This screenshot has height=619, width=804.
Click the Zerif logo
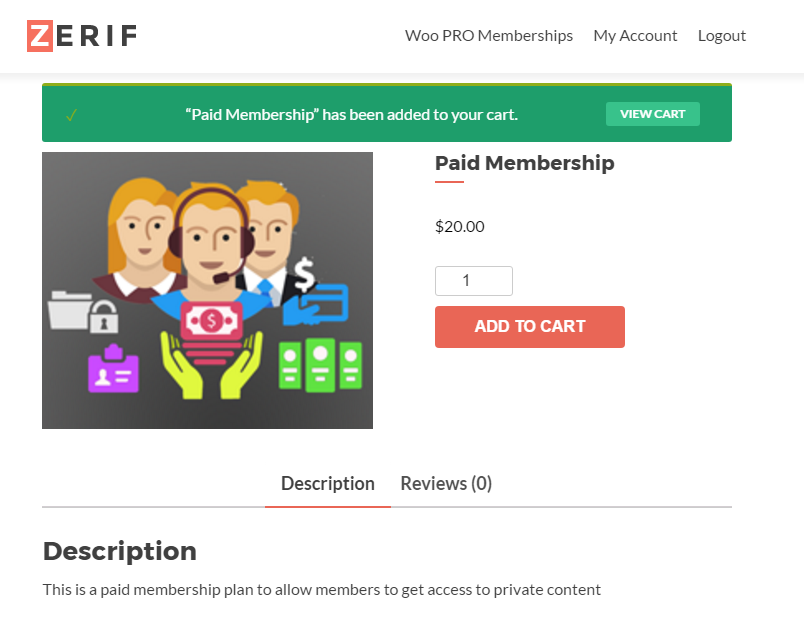(82, 36)
